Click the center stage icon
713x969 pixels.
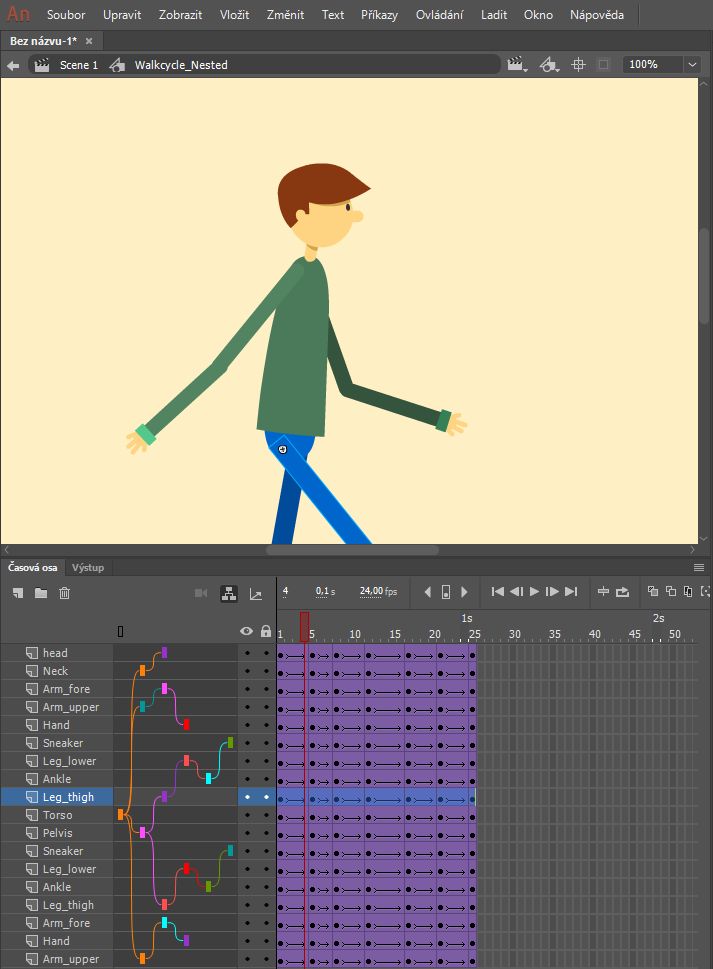point(578,65)
